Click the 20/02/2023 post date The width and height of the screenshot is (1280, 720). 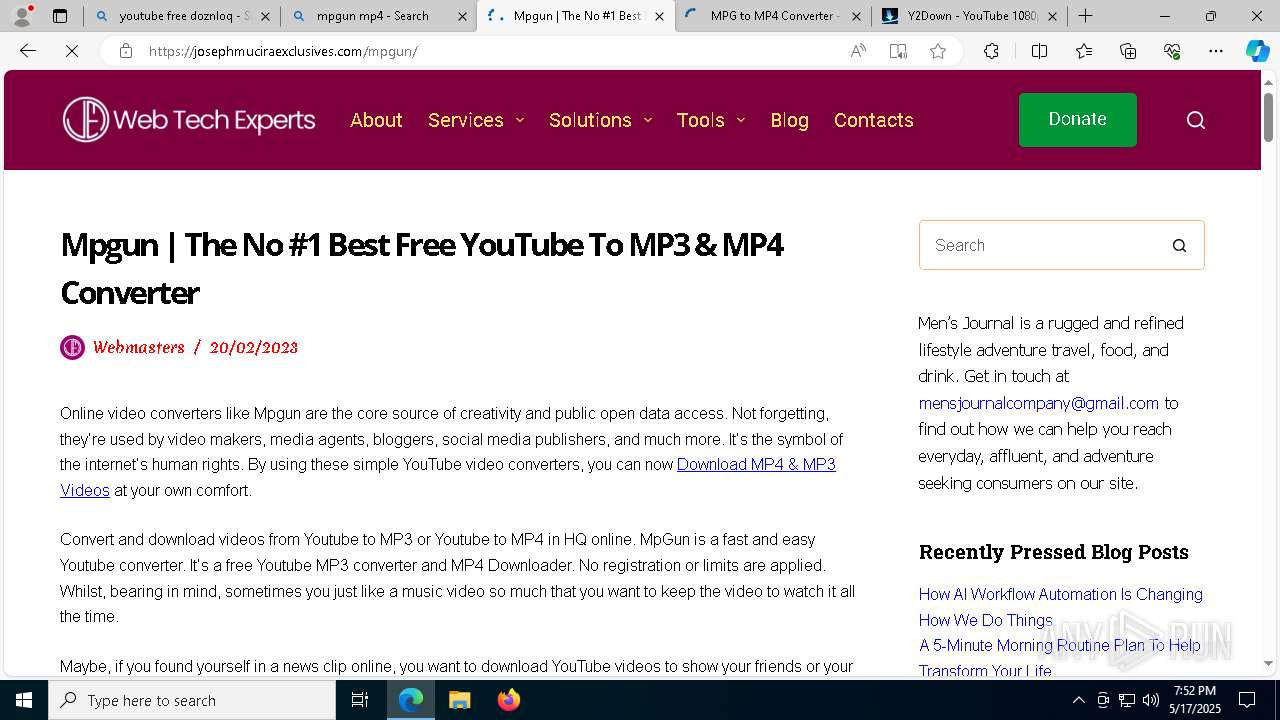coord(254,347)
